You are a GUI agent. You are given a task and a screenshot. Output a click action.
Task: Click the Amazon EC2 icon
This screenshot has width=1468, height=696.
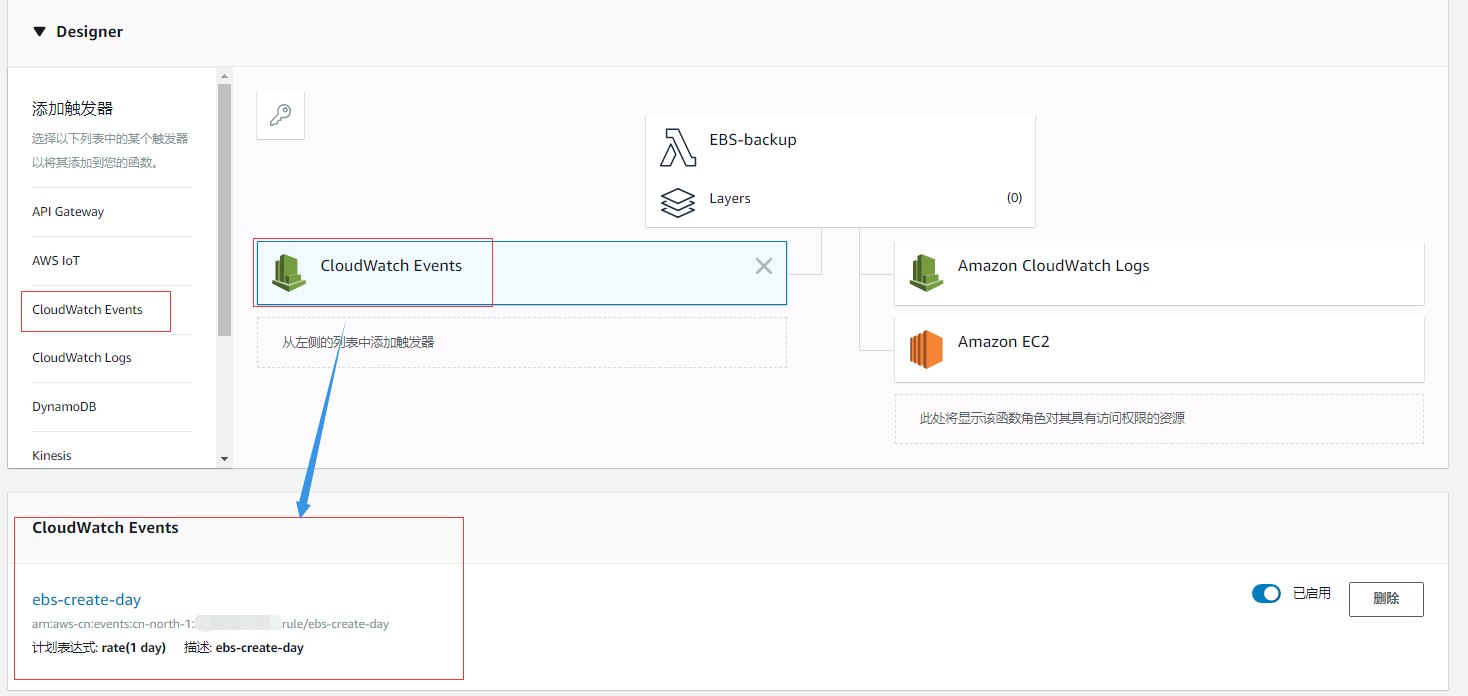[x=926, y=349]
